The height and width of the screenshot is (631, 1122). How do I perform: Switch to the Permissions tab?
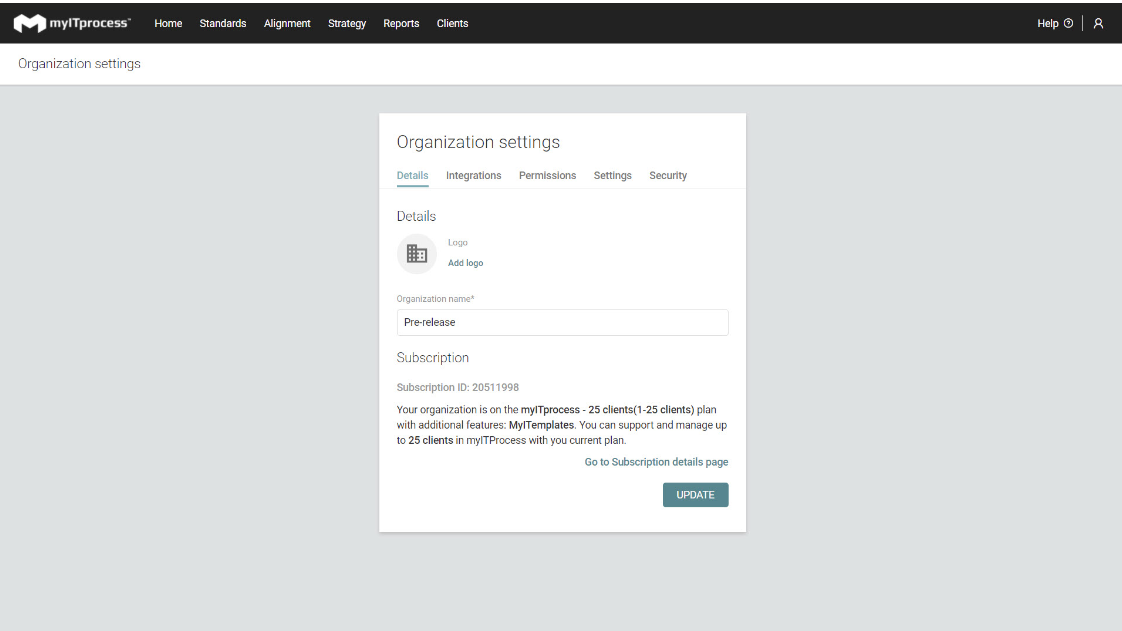547,175
